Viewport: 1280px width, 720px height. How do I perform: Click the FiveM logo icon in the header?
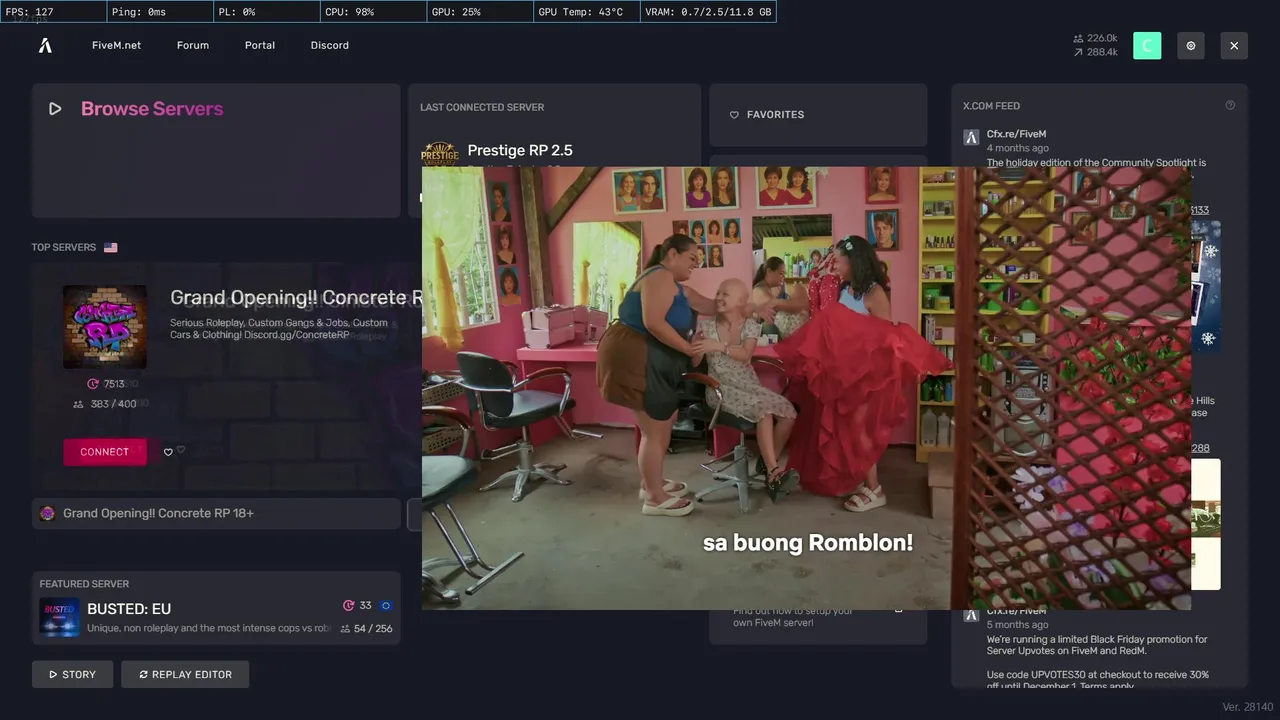(45, 45)
